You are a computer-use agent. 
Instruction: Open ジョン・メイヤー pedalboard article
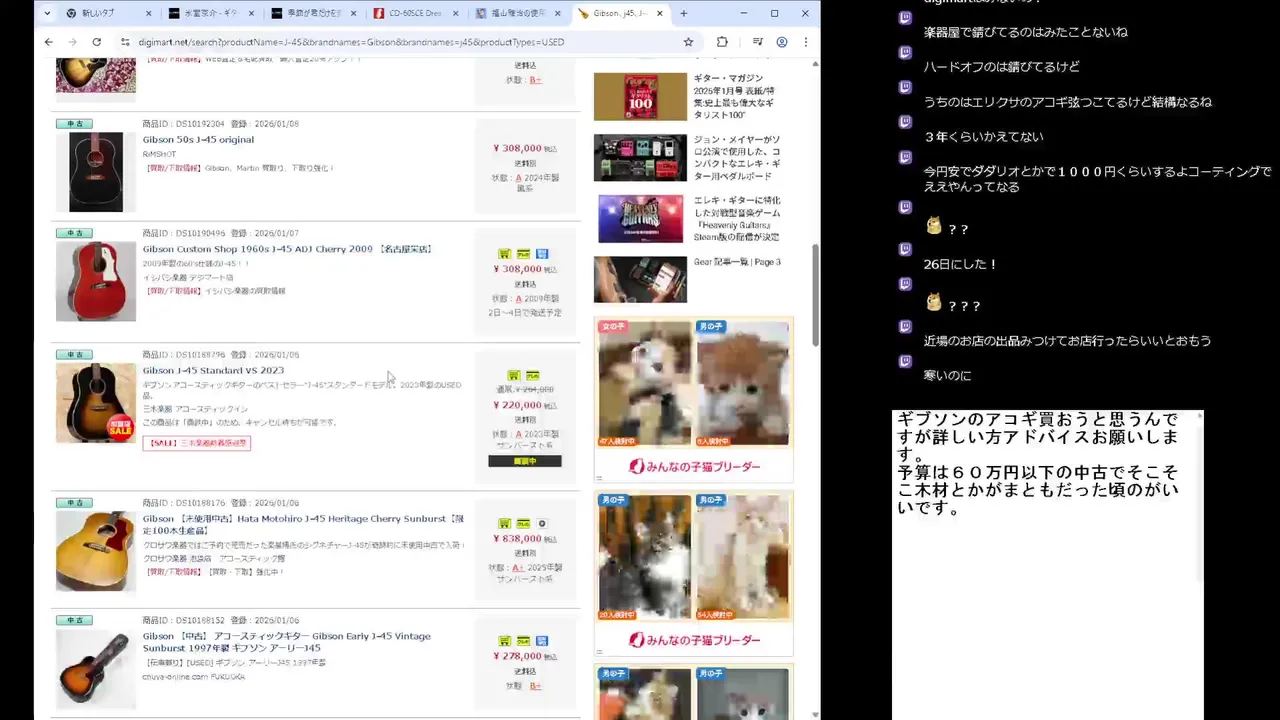pyautogui.click(x=737, y=158)
